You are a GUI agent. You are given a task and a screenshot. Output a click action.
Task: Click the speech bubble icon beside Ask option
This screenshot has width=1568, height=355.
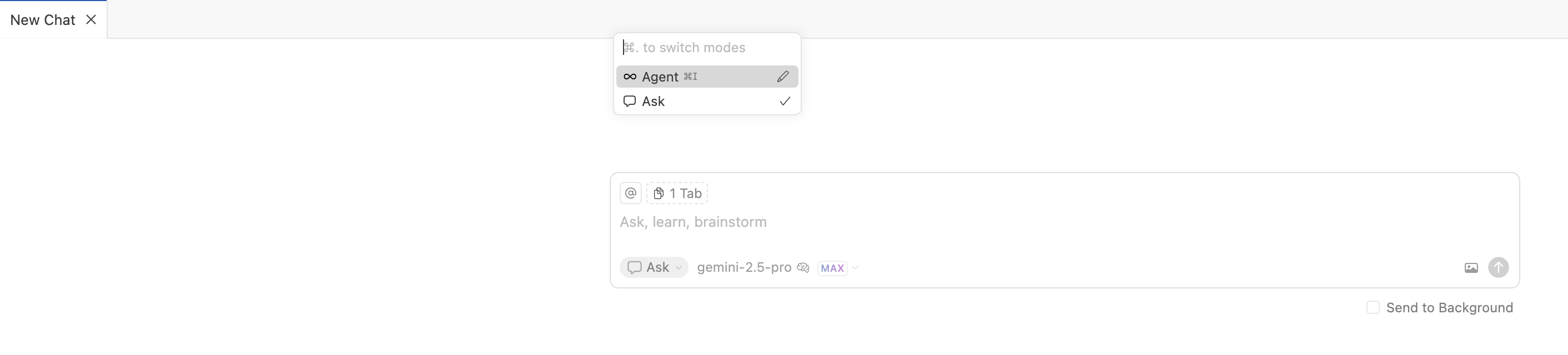pos(630,102)
